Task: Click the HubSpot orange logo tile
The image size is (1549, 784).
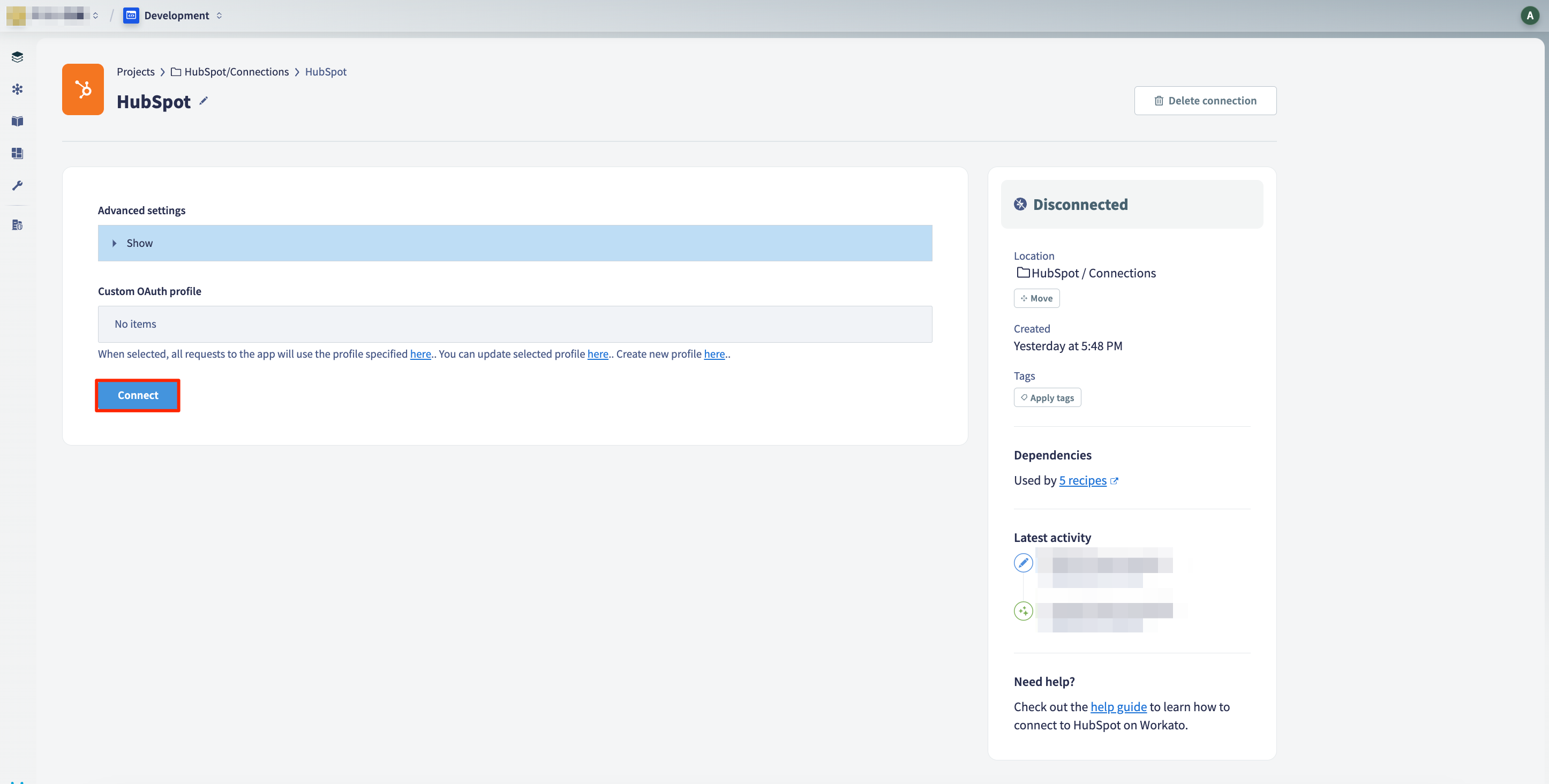Action: 83,89
